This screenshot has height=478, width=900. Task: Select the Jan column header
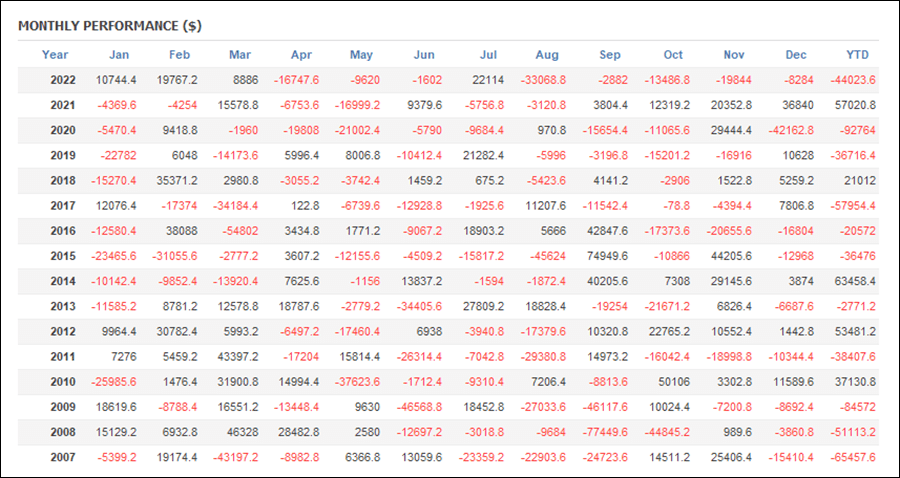119,55
